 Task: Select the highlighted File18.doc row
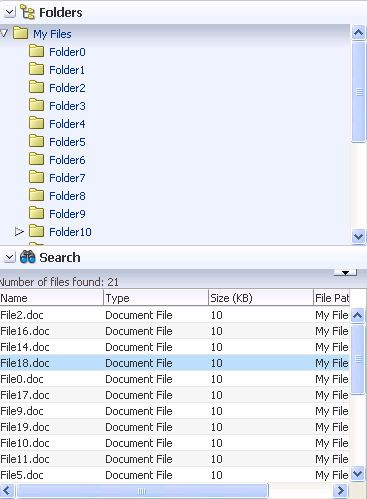point(175,363)
